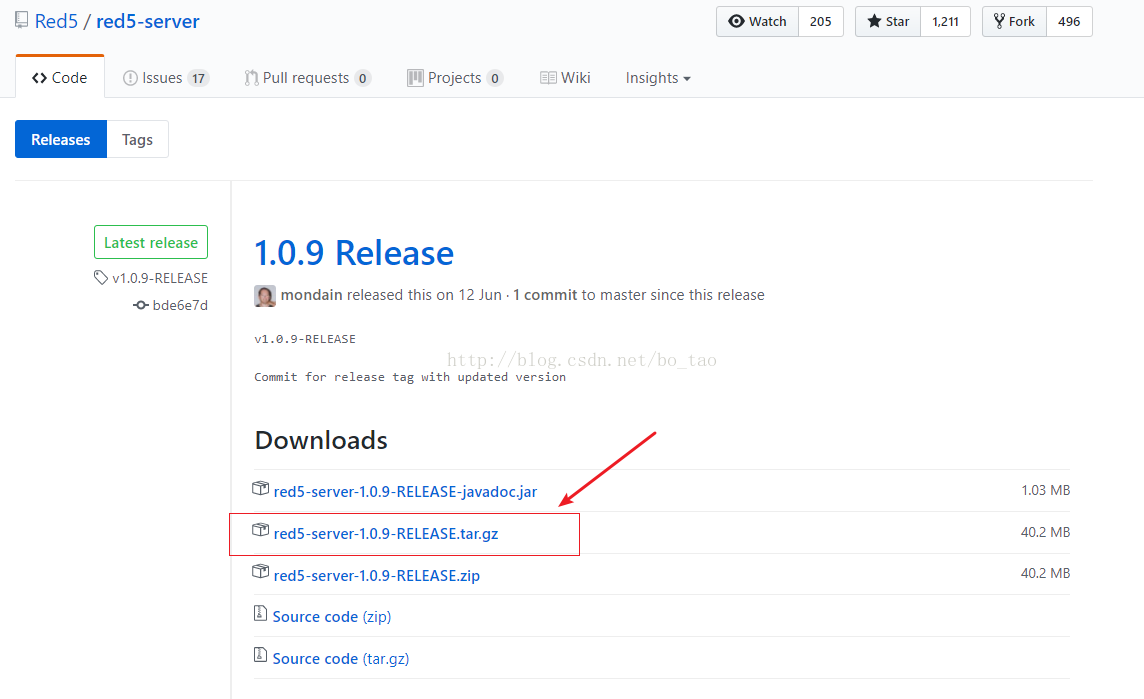Open the 1.0.9 Release title

pos(354,253)
